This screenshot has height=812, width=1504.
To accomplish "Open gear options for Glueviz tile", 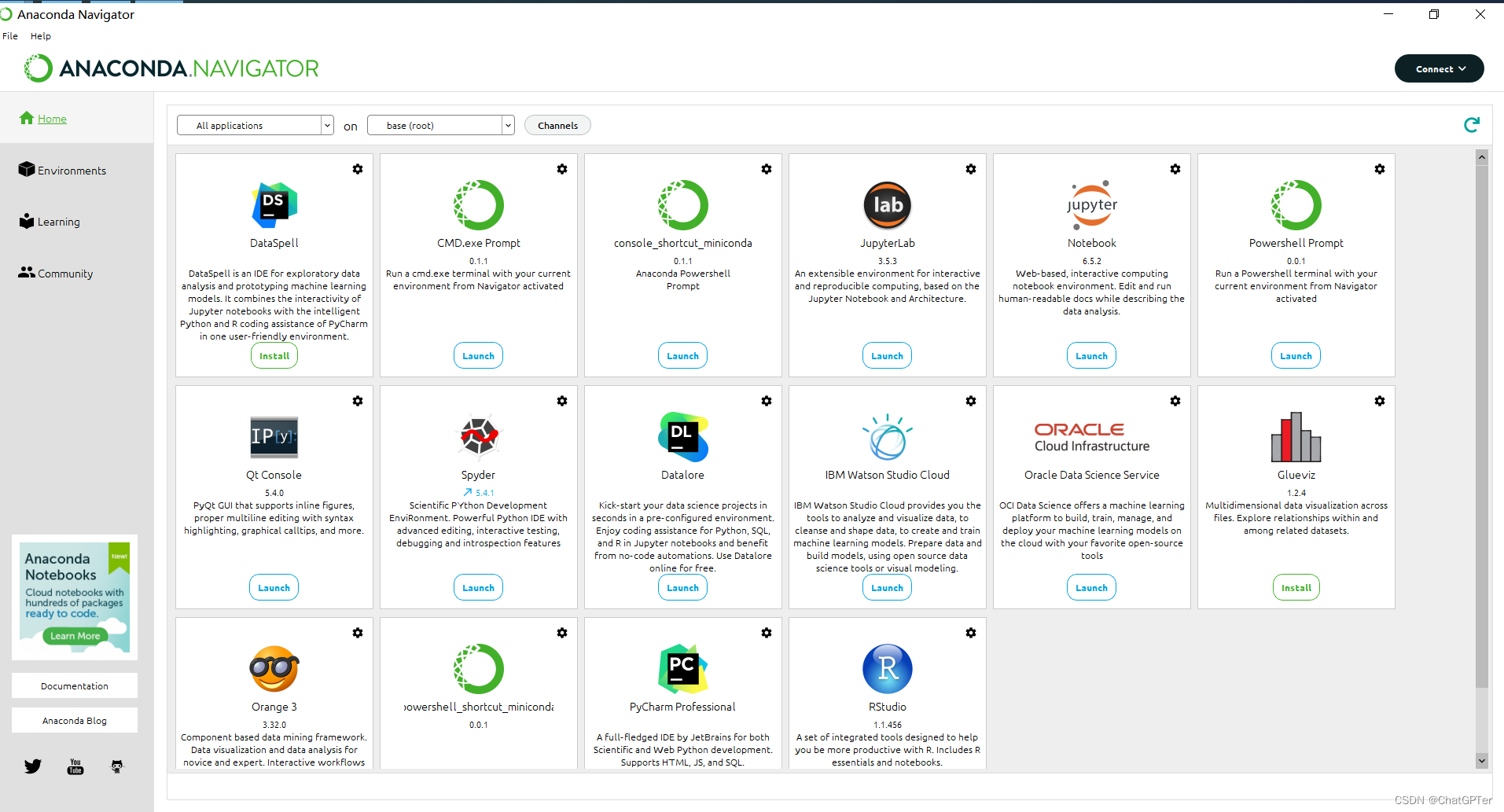I will tap(1380, 401).
